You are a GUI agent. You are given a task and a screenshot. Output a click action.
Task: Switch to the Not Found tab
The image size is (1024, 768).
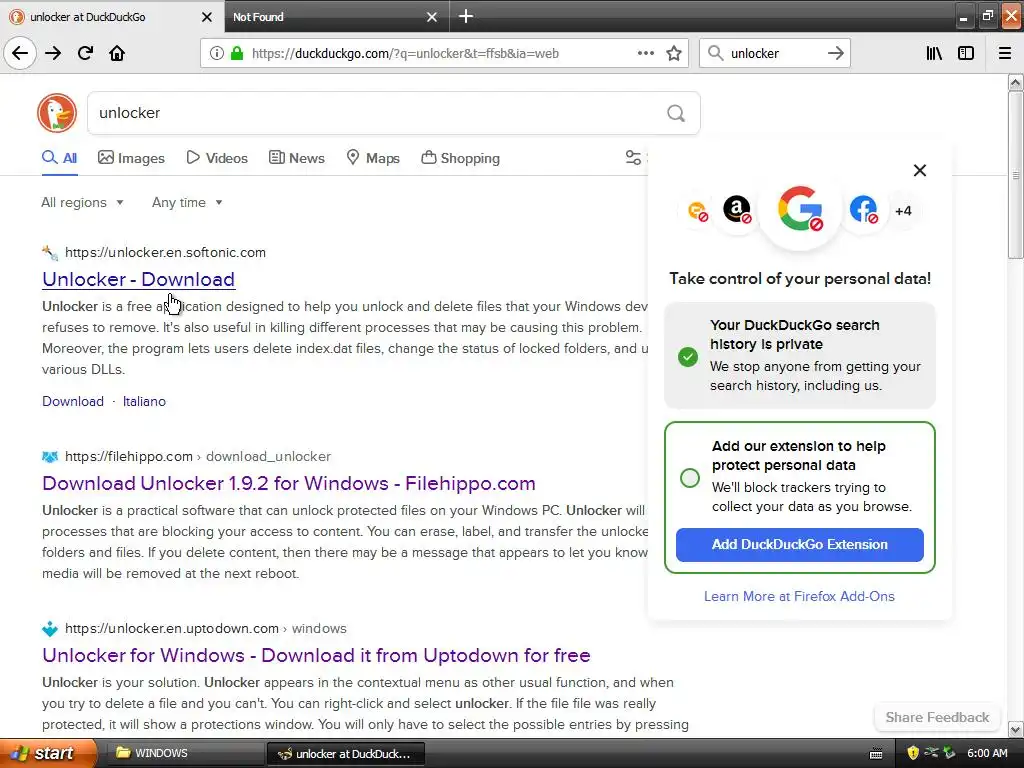(337, 17)
